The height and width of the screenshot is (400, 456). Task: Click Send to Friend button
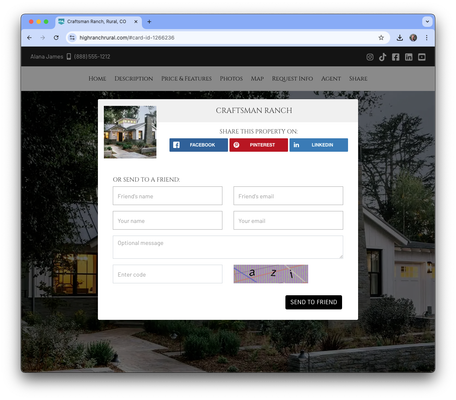pos(313,302)
